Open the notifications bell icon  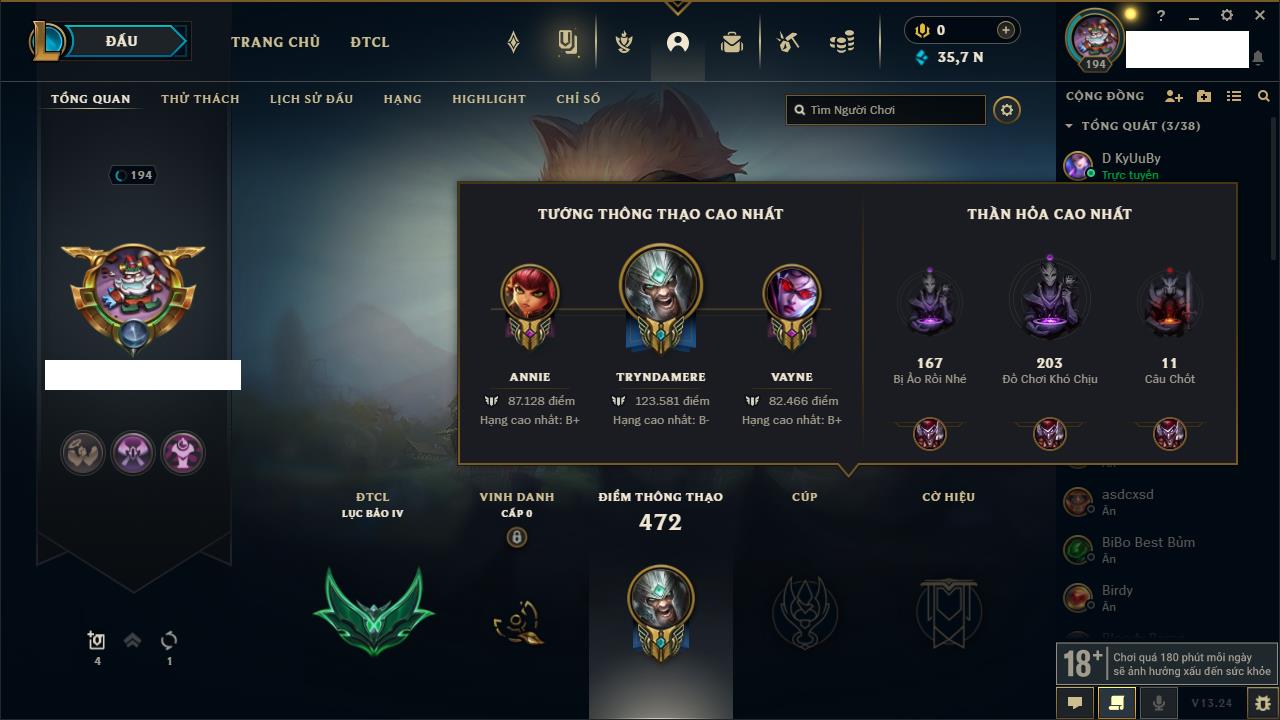1258,58
